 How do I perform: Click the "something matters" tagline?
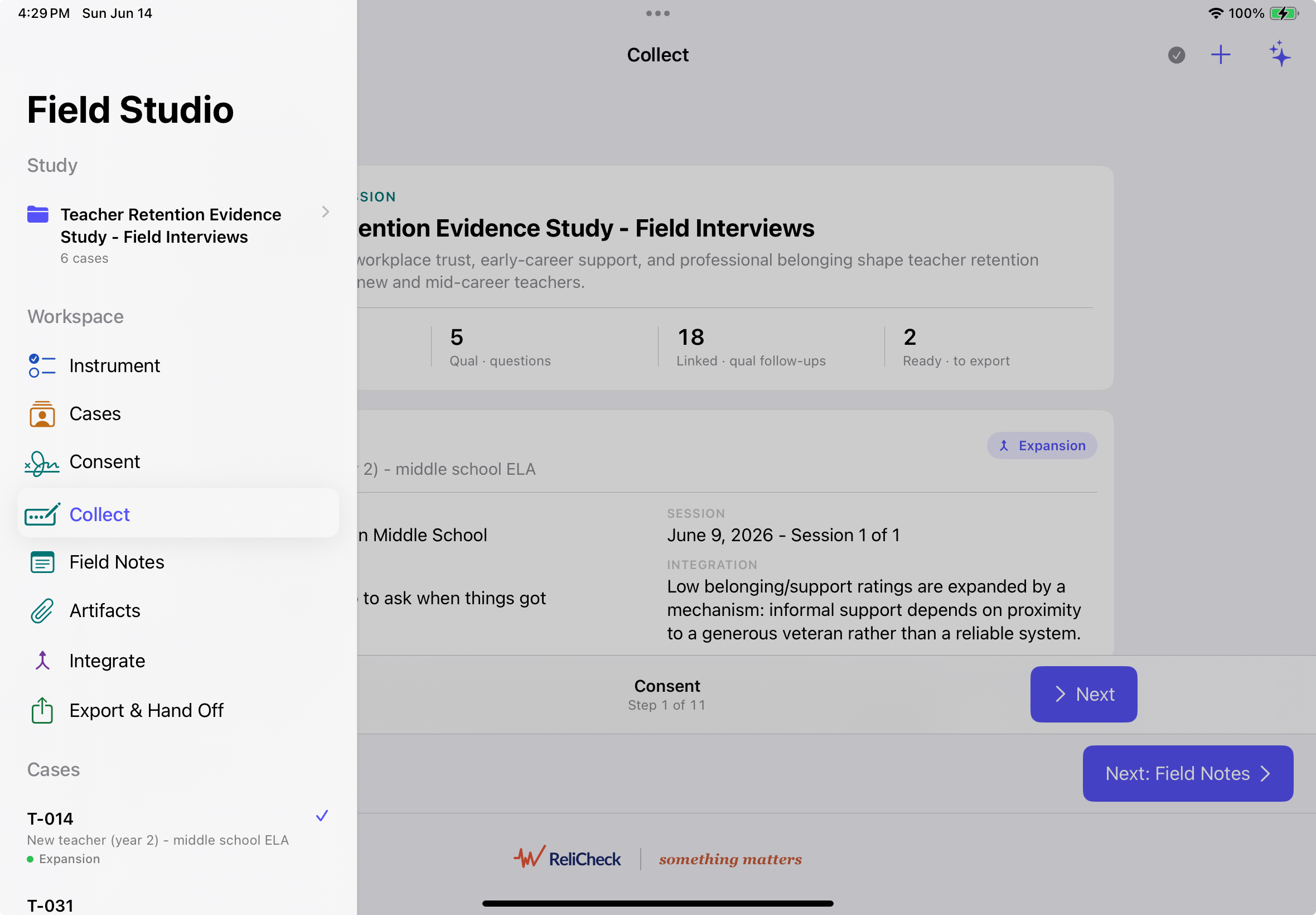[730, 859]
